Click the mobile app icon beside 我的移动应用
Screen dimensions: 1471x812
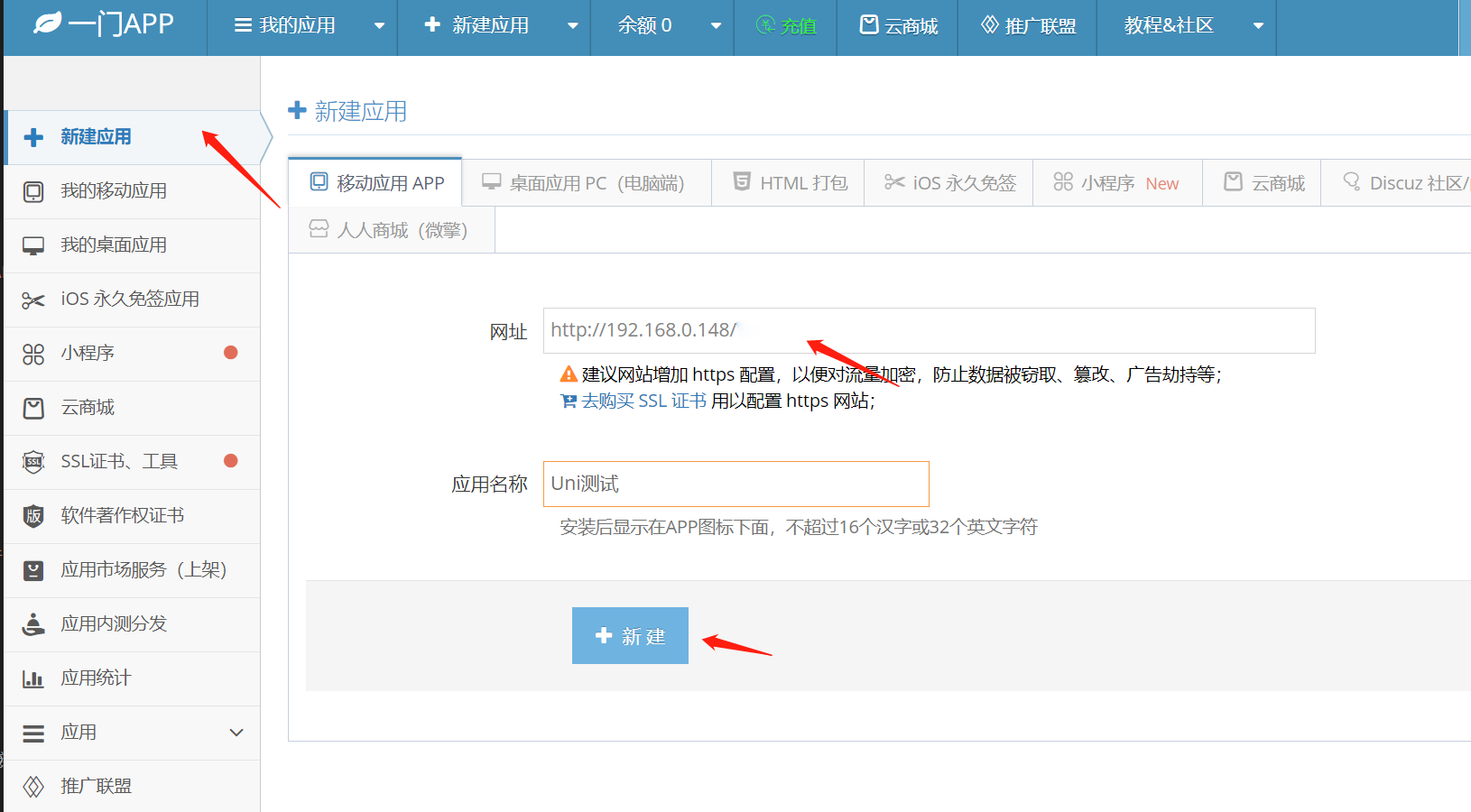[33, 191]
